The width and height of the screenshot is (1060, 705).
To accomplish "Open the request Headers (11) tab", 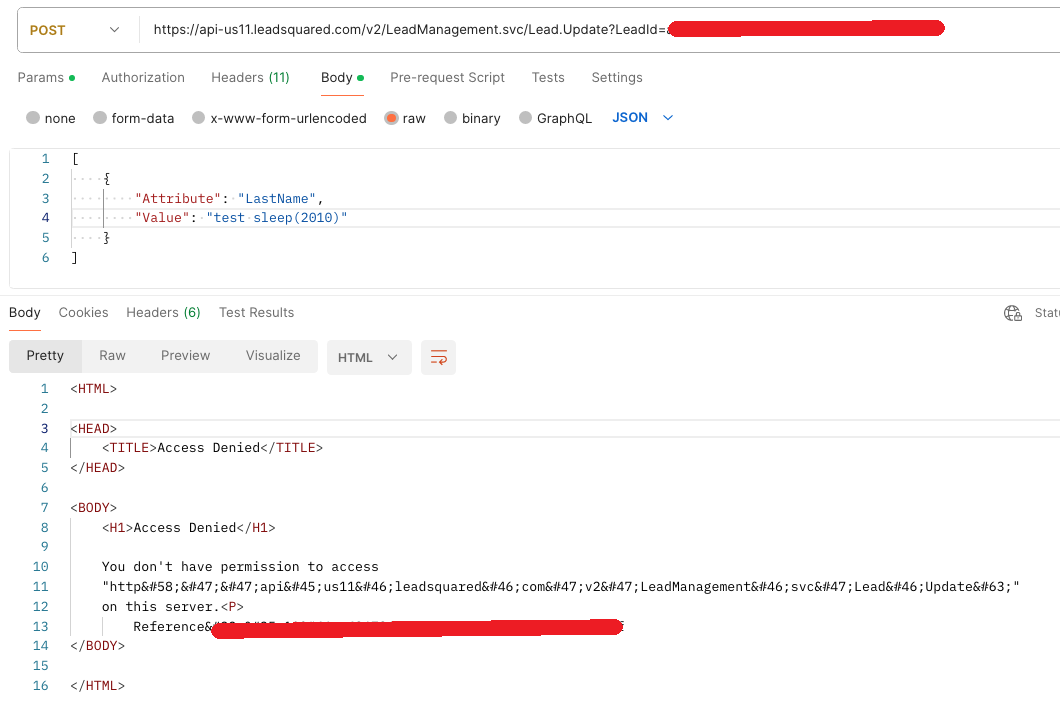I will [250, 77].
